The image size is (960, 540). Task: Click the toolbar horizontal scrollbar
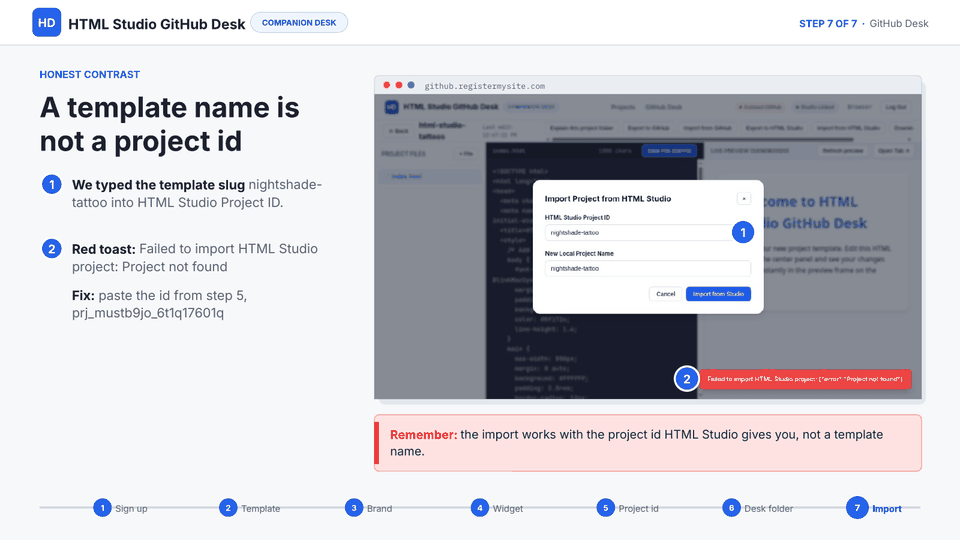pyautogui.click(x=702, y=140)
